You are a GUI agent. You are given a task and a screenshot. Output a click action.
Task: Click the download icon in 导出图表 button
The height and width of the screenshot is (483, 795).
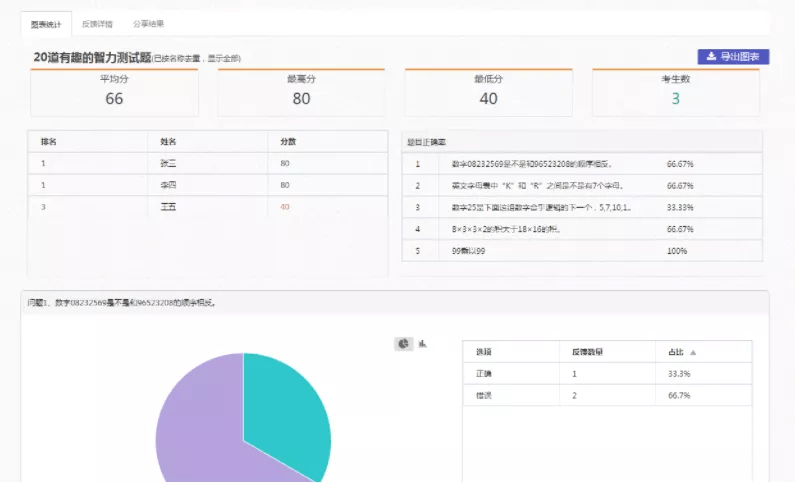pos(711,57)
